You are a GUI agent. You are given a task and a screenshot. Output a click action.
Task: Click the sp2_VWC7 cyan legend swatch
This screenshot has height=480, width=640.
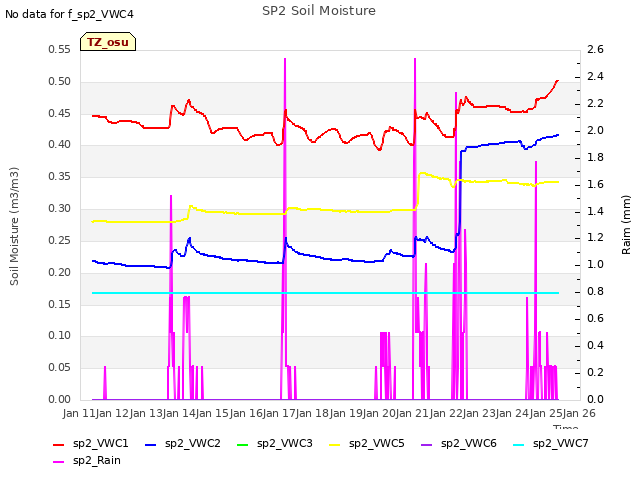click(x=518, y=444)
